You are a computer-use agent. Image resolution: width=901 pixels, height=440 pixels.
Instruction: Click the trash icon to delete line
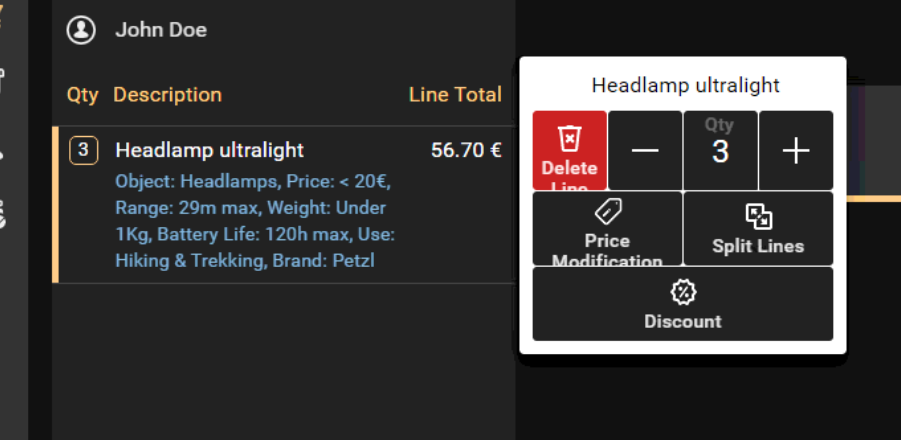click(569, 138)
